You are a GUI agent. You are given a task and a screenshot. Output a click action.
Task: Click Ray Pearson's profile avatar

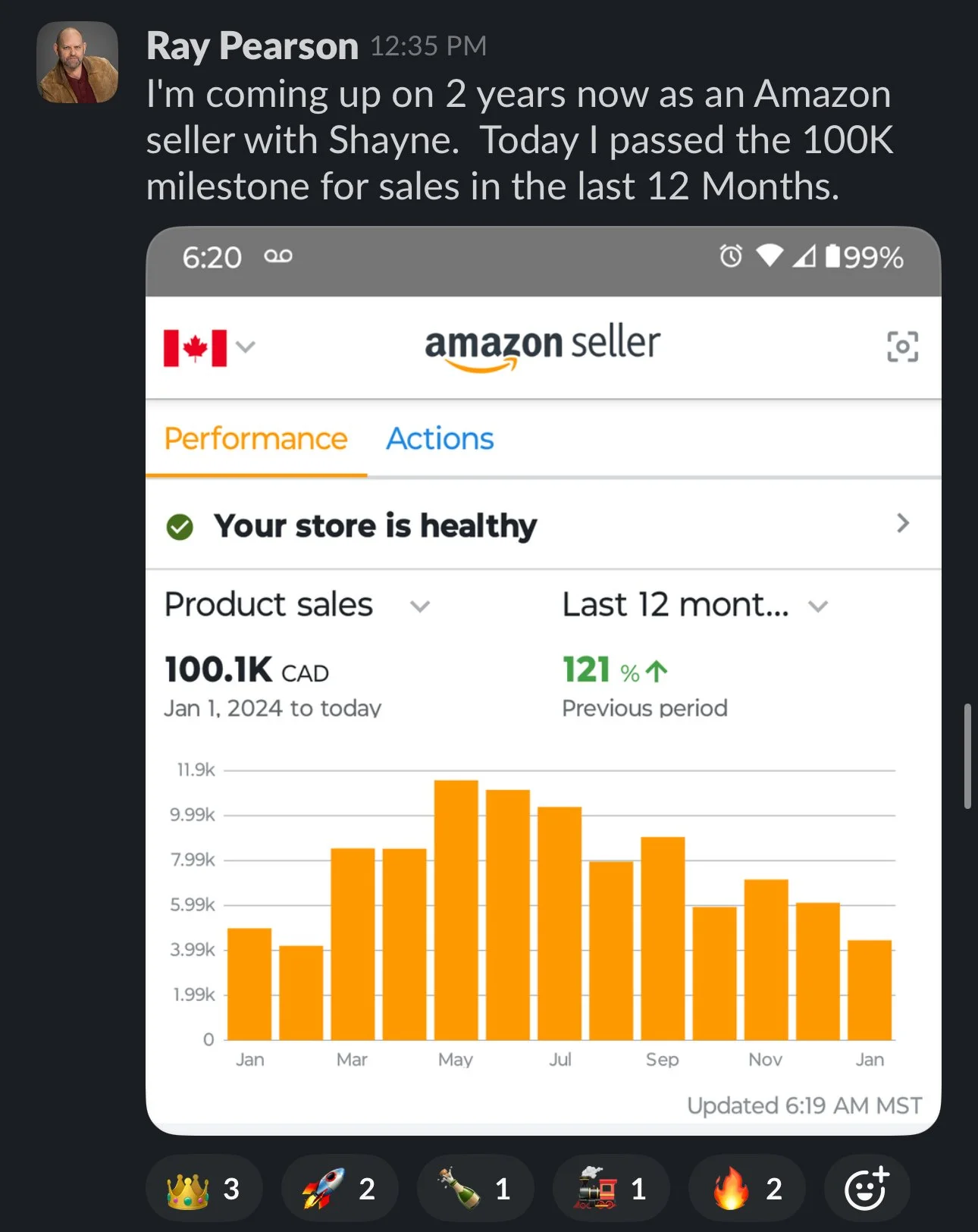pyautogui.click(x=77, y=62)
